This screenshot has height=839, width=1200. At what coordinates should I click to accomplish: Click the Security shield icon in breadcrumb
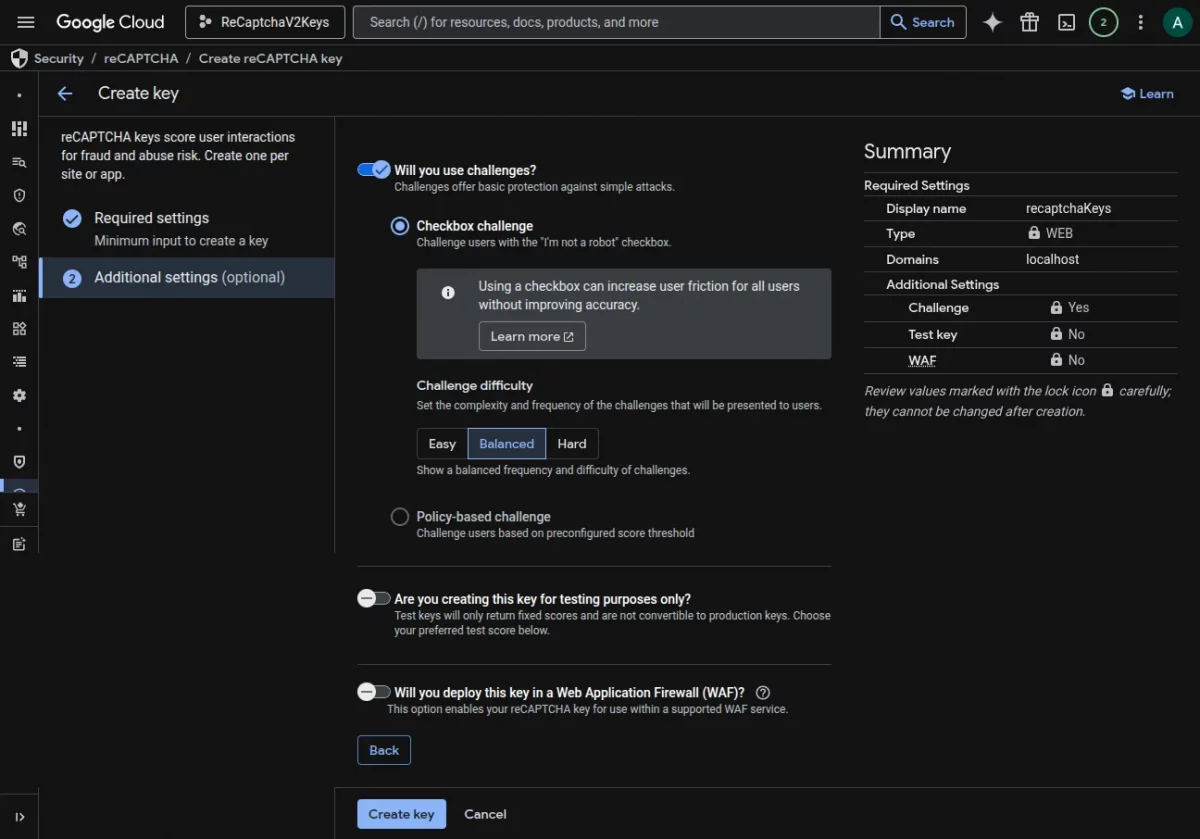coord(19,58)
